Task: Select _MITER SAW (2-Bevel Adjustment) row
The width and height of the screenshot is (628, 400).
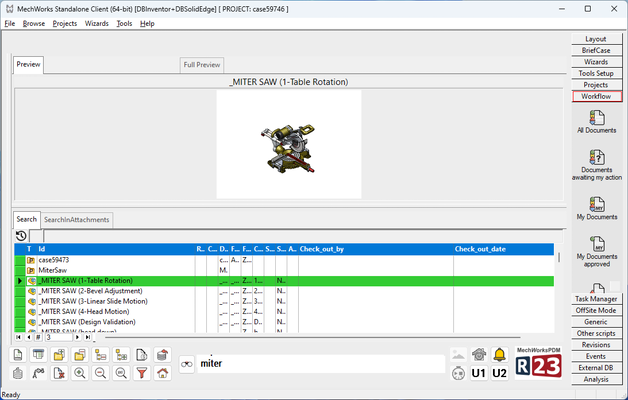Action: 284,291
